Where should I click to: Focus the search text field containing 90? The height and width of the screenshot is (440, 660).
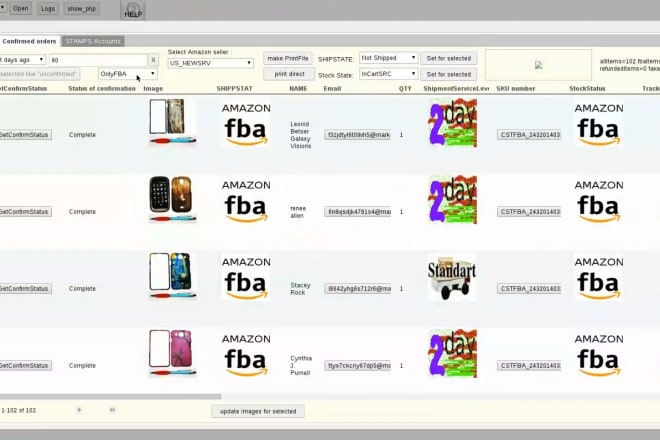pos(98,60)
